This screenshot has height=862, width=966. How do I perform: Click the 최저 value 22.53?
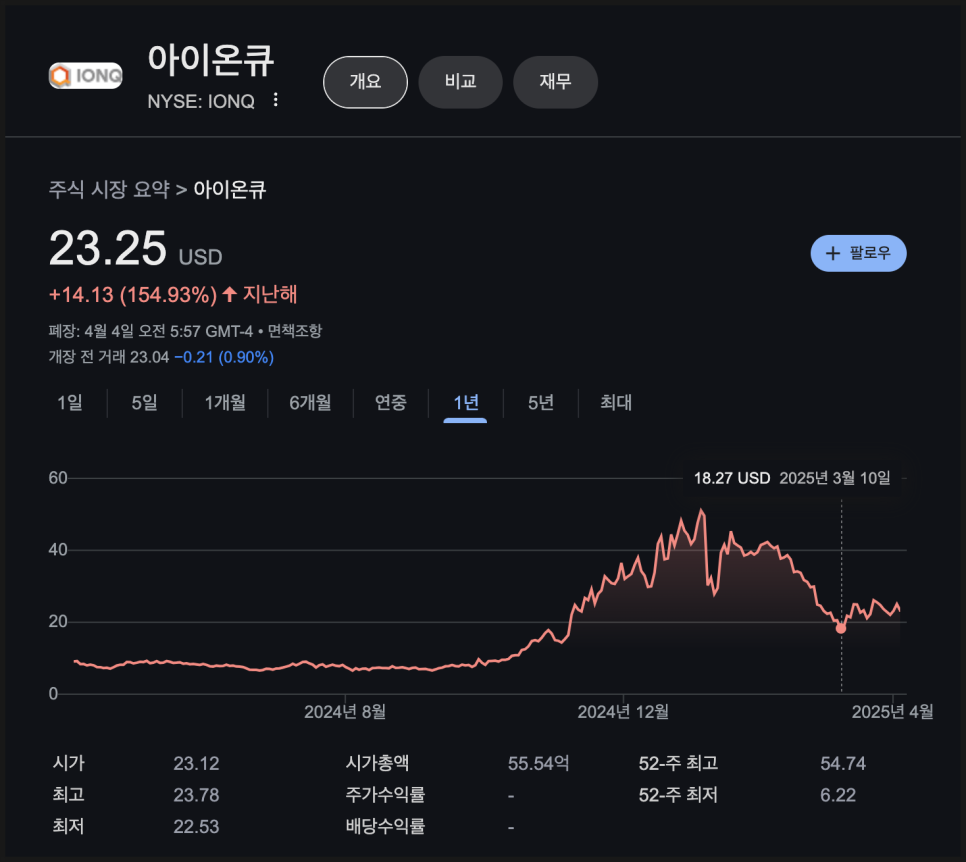click(196, 826)
